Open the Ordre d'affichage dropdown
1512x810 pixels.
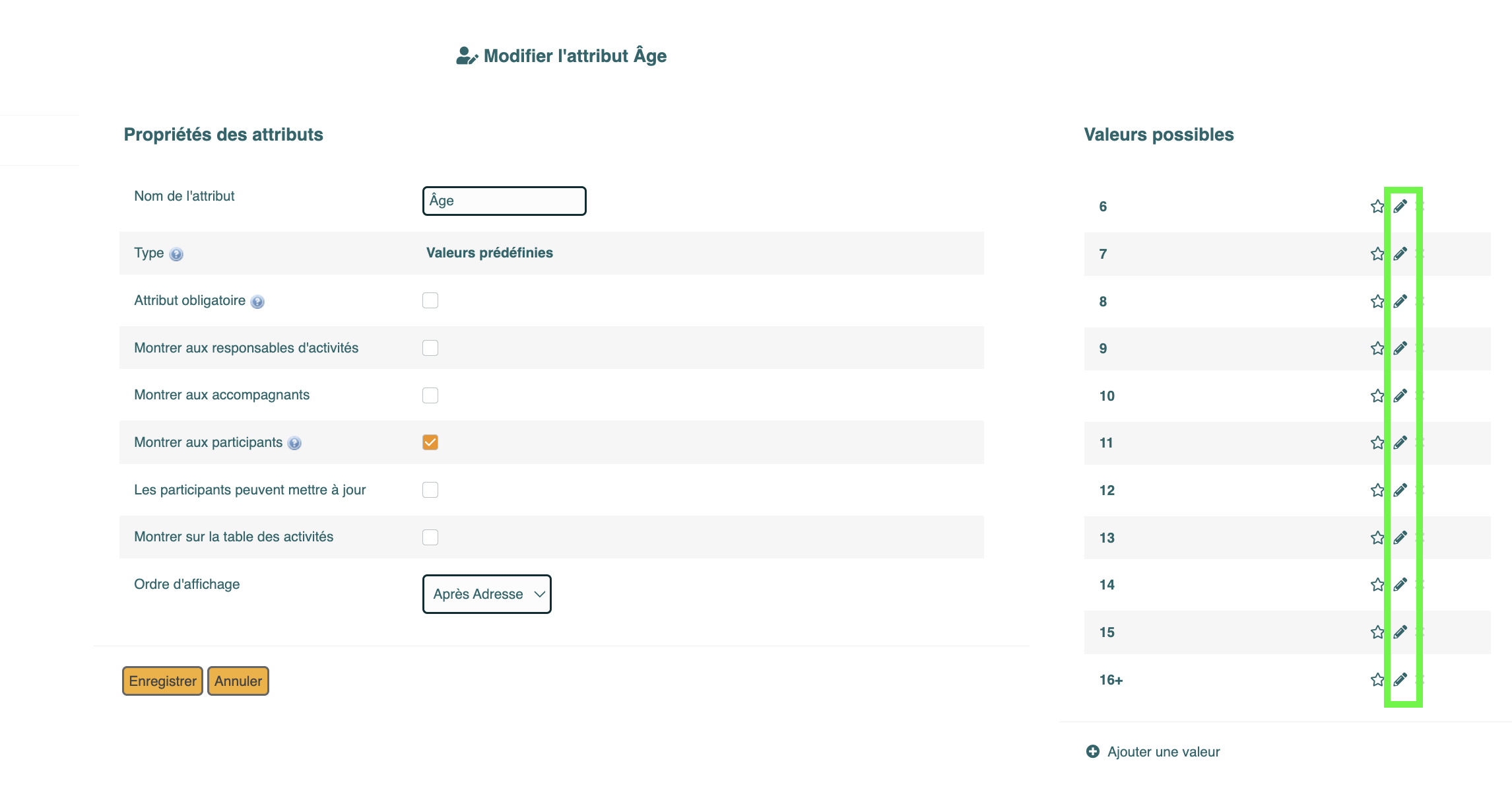pos(487,594)
